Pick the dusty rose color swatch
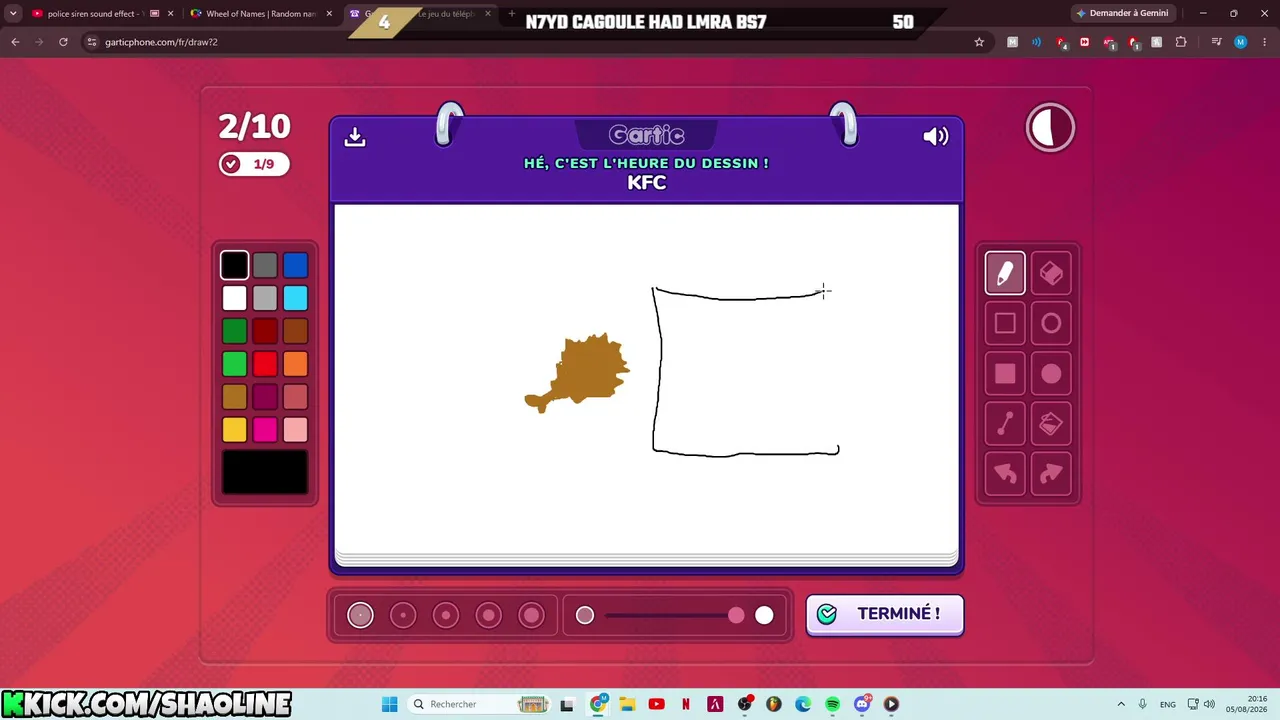1280x720 pixels. pos(295,397)
